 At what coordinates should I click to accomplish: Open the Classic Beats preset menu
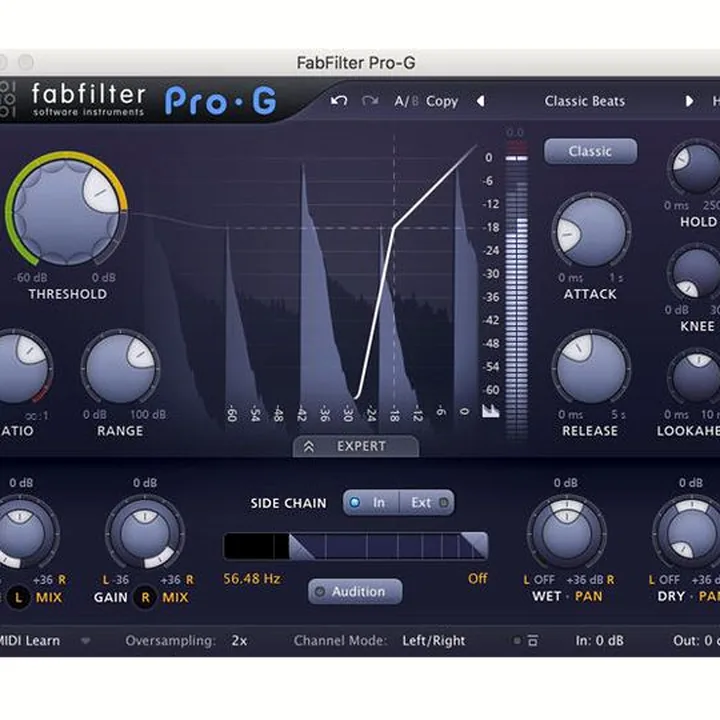coord(585,101)
